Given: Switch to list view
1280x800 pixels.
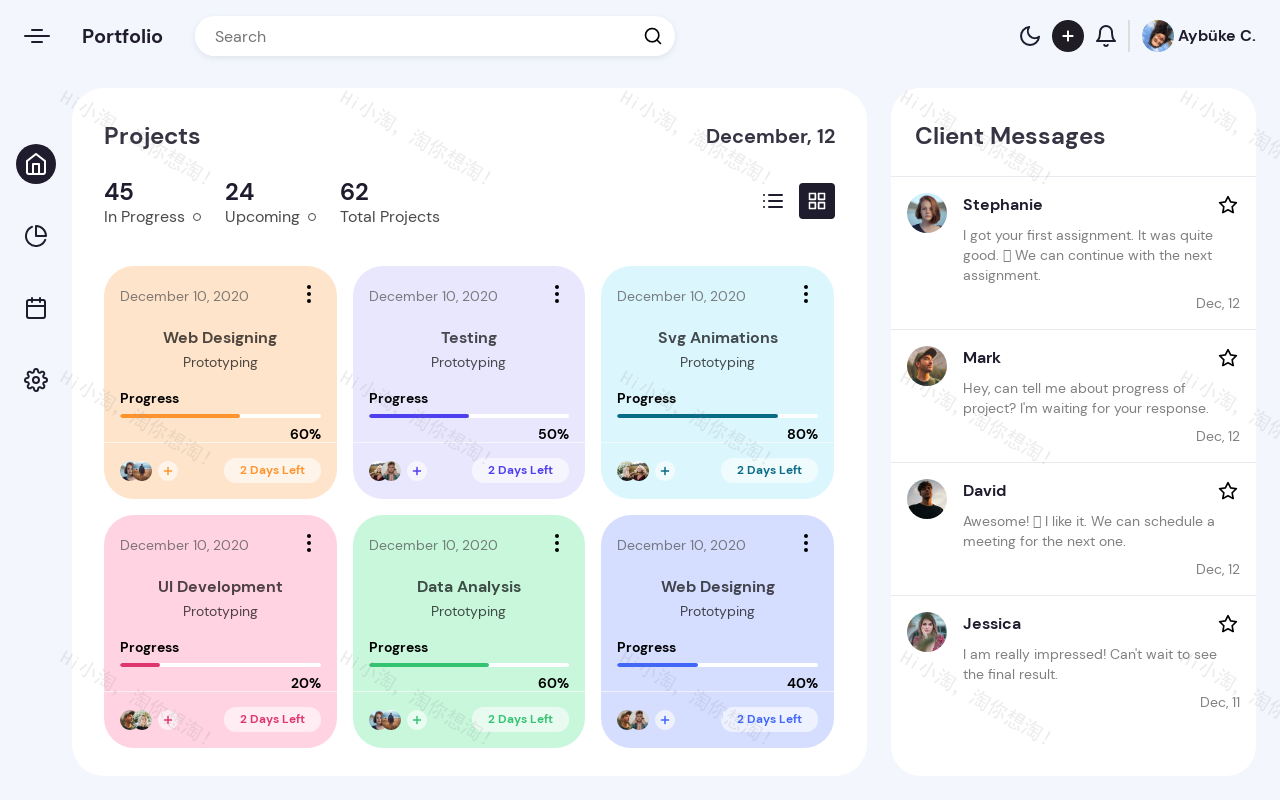Looking at the screenshot, I should click(773, 201).
